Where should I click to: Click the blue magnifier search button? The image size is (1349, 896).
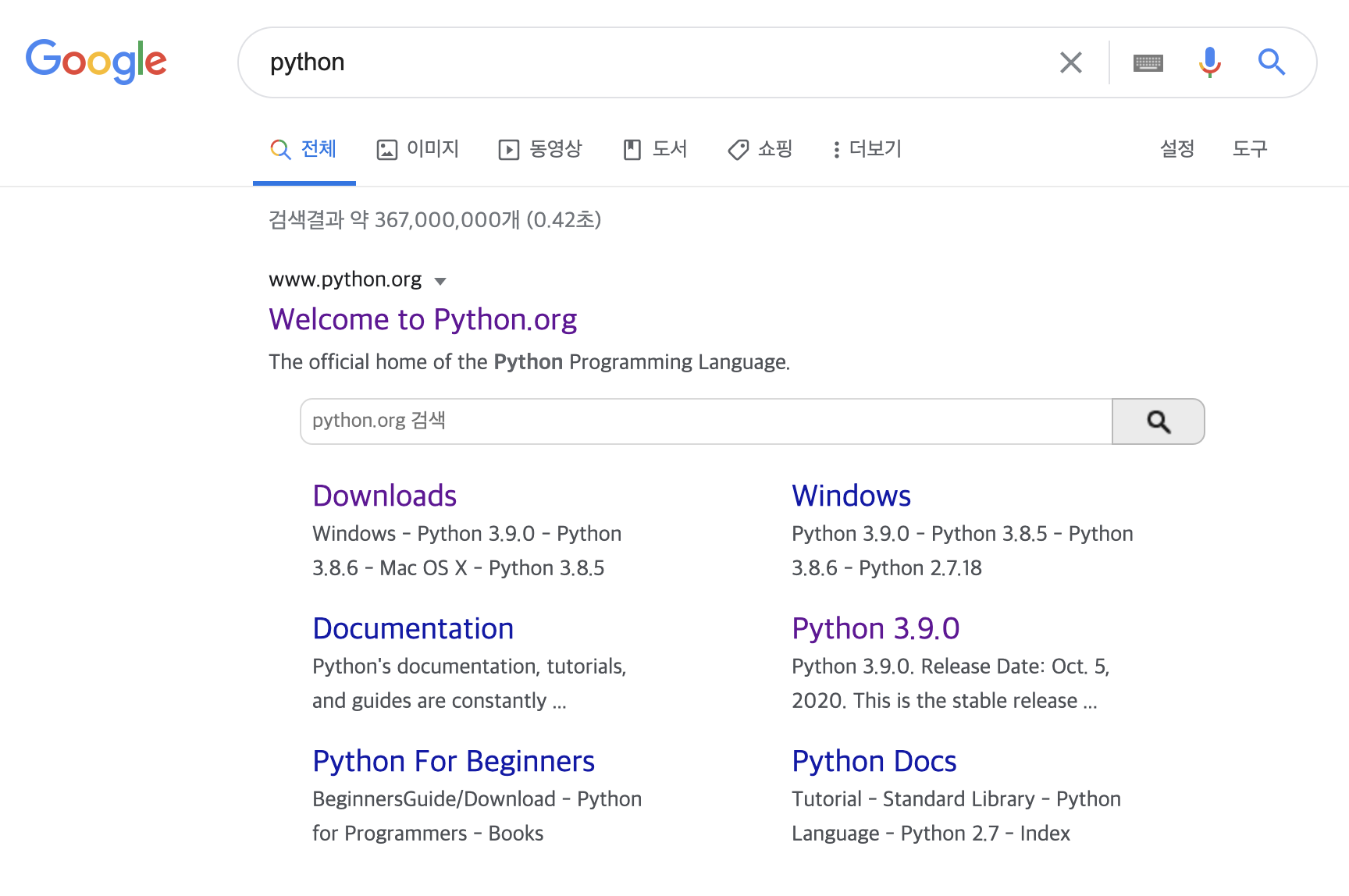coord(1272,62)
